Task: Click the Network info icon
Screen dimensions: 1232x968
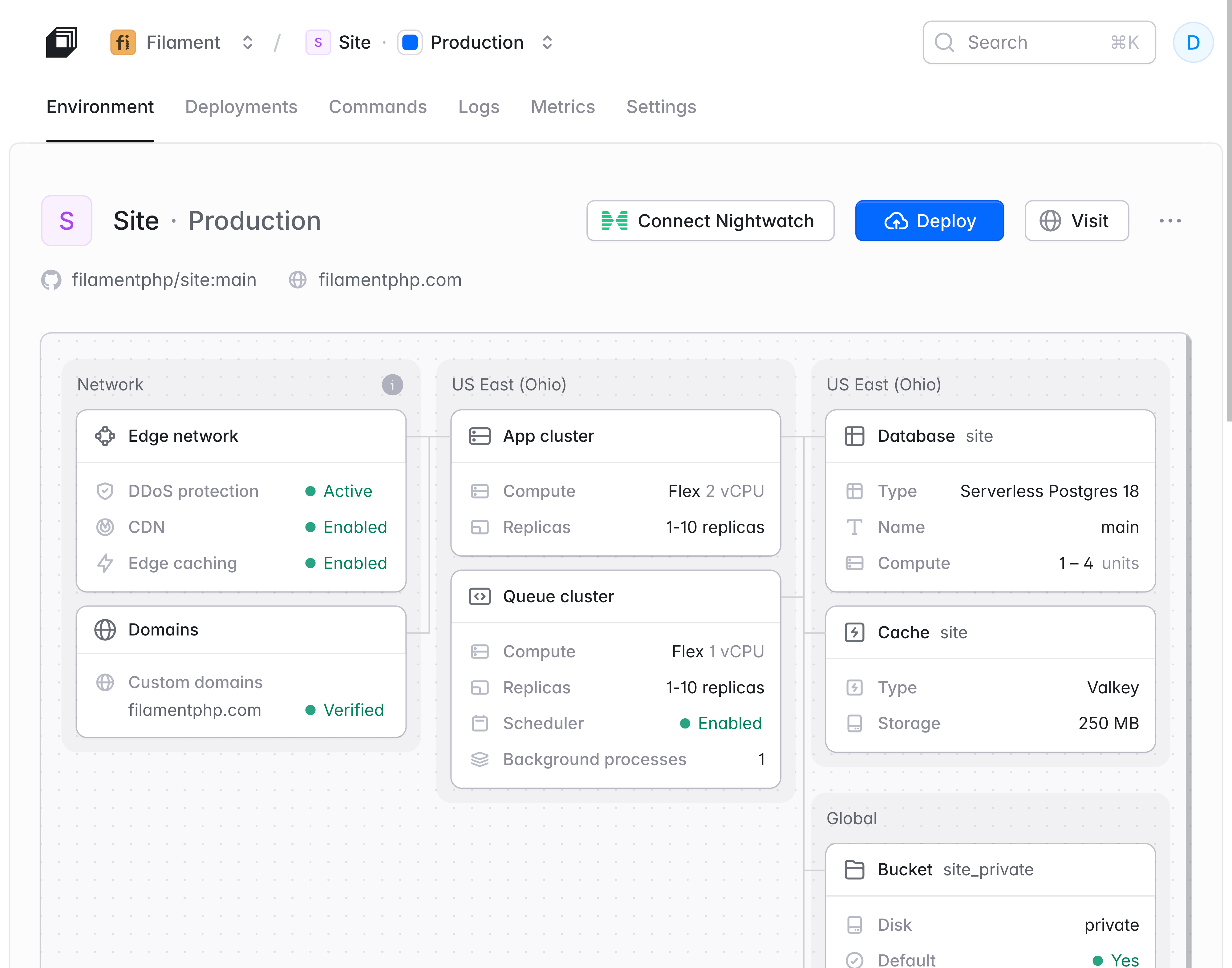Action: click(392, 385)
